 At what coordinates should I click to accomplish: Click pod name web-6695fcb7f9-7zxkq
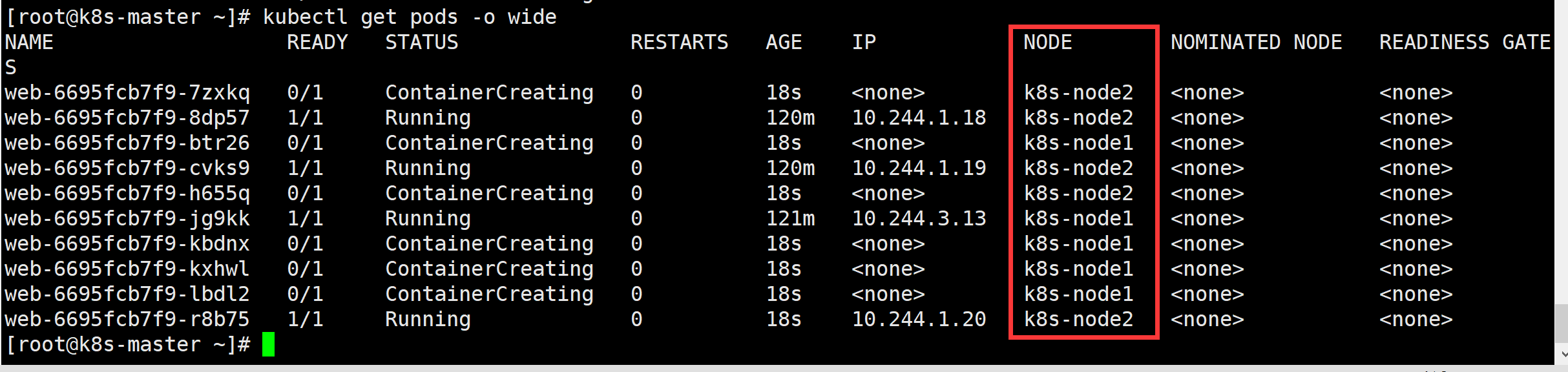127,93
